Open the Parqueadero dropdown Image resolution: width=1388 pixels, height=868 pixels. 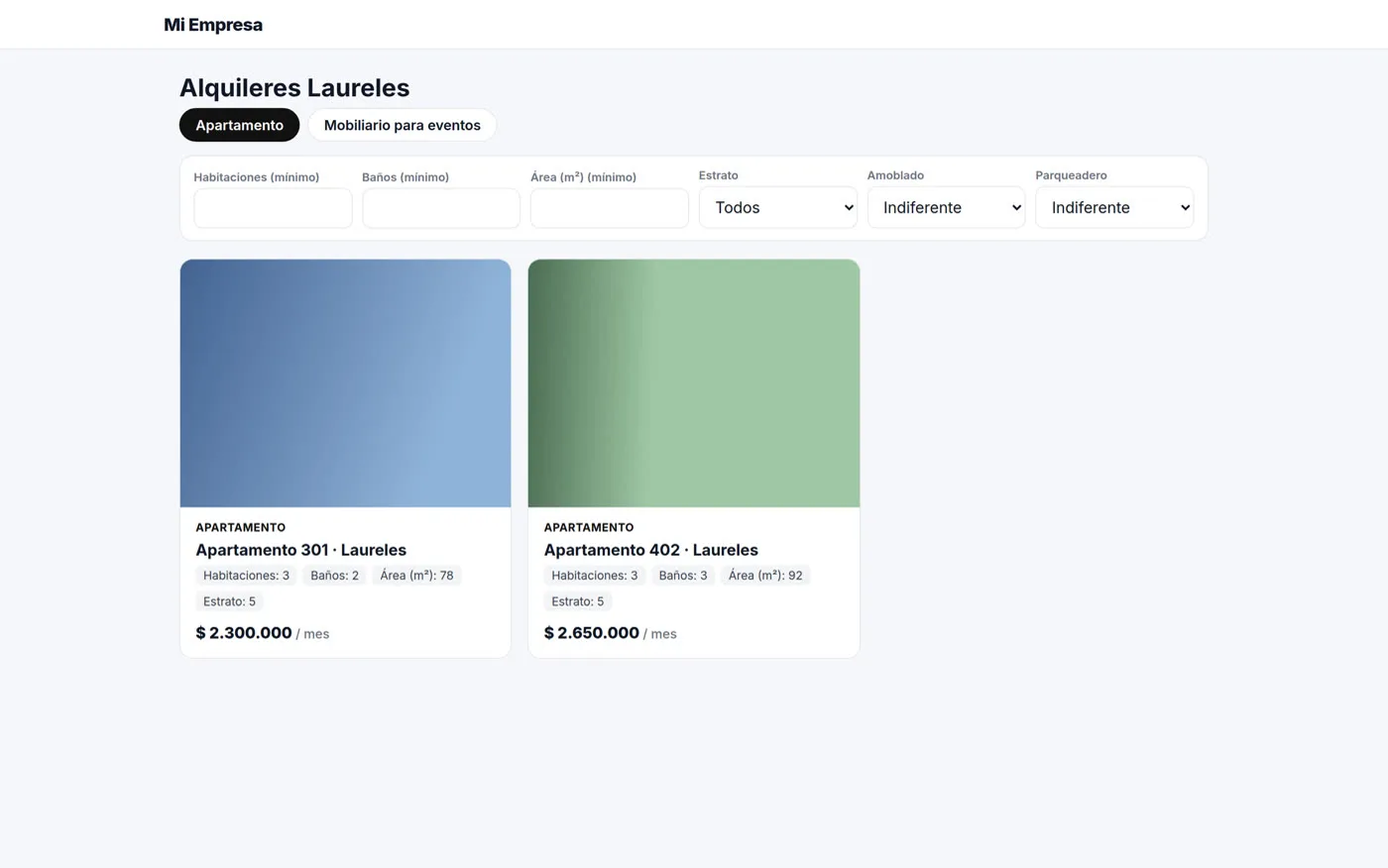pyautogui.click(x=1114, y=207)
